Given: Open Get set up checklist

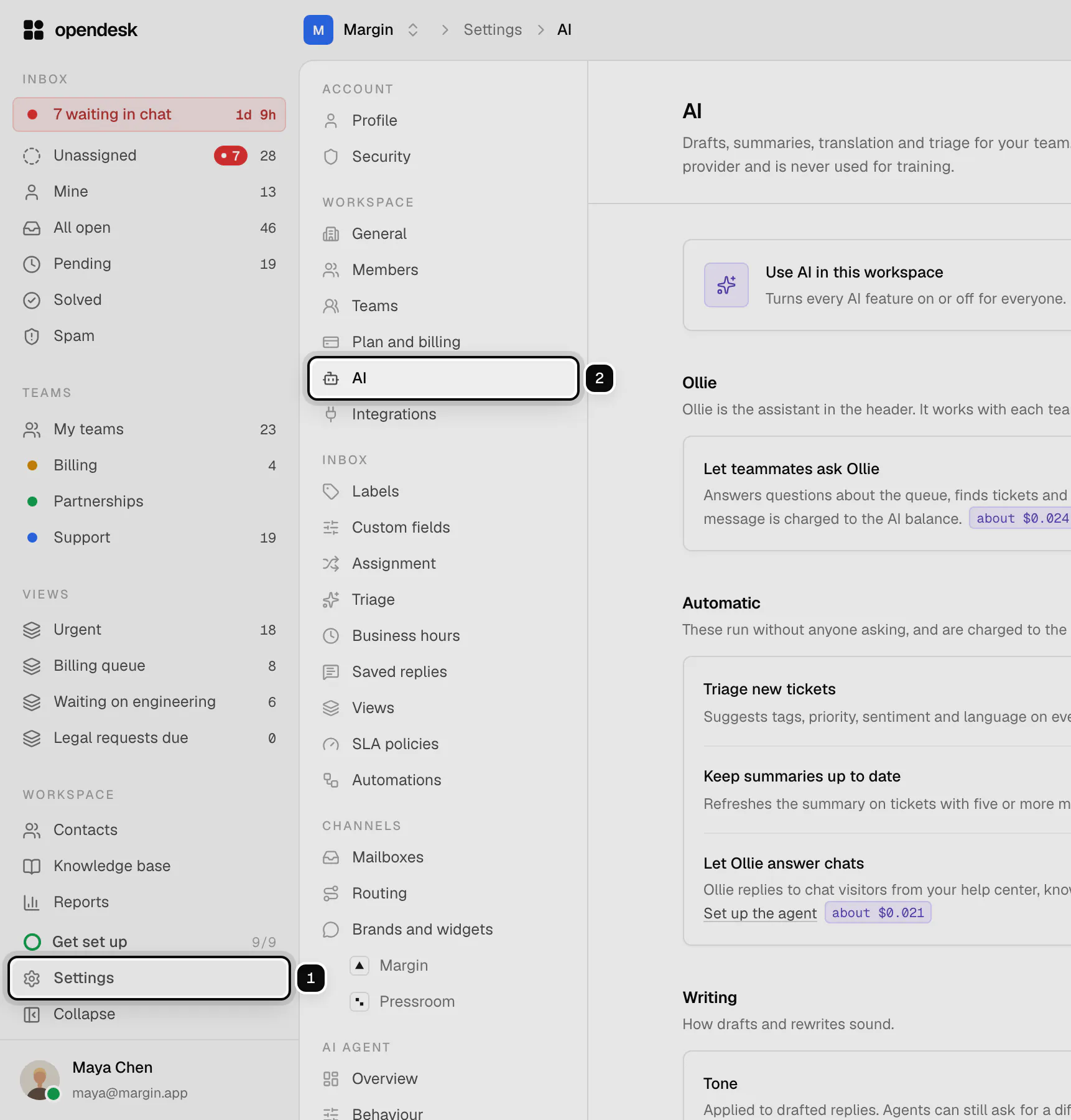Looking at the screenshot, I should 149,942.
